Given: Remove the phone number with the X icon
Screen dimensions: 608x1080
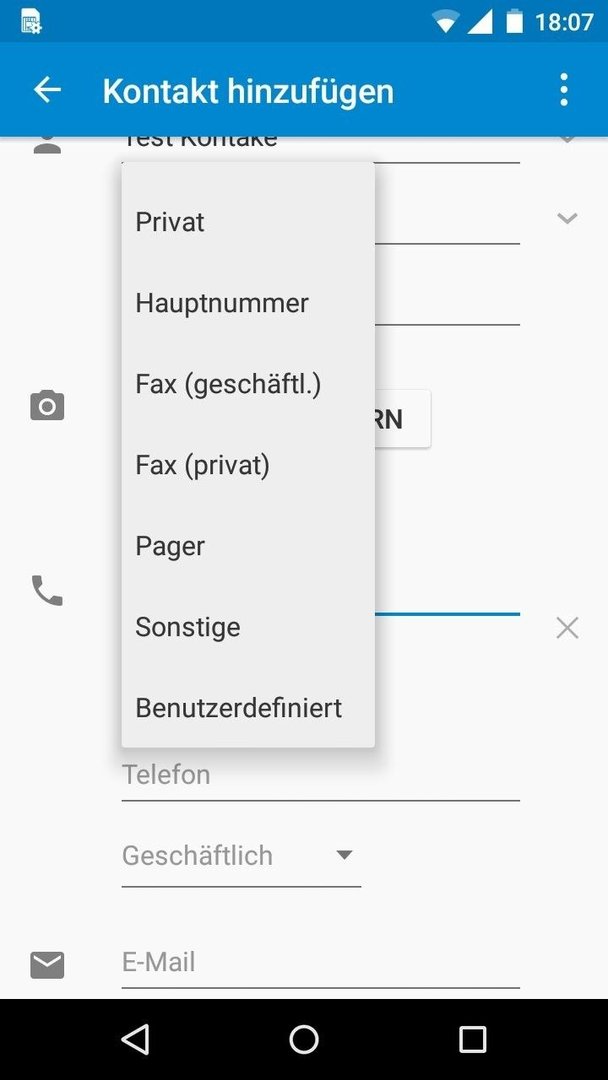Looking at the screenshot, I should coord(567,628).
